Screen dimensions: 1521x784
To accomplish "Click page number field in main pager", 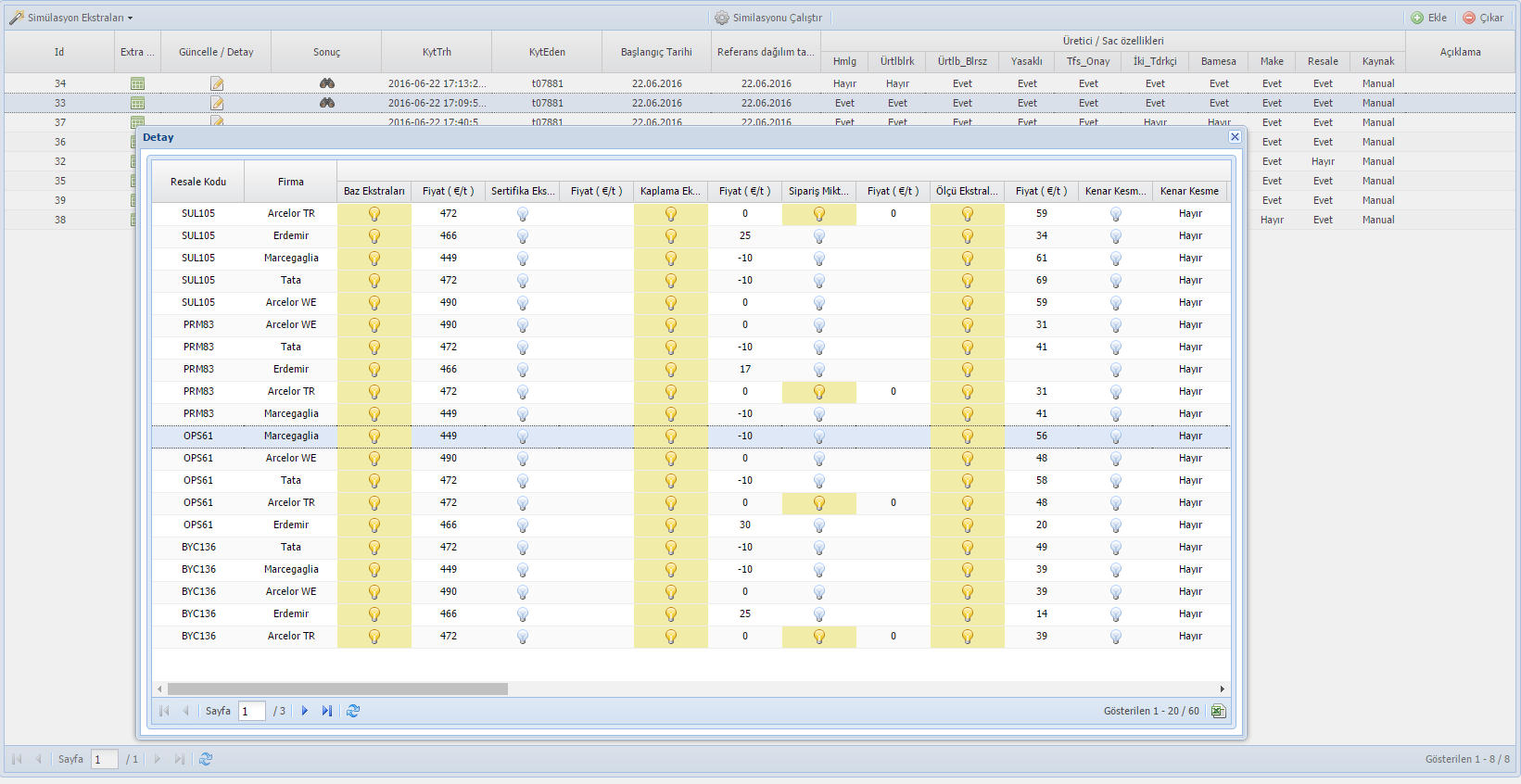I will tap(105, 759).
